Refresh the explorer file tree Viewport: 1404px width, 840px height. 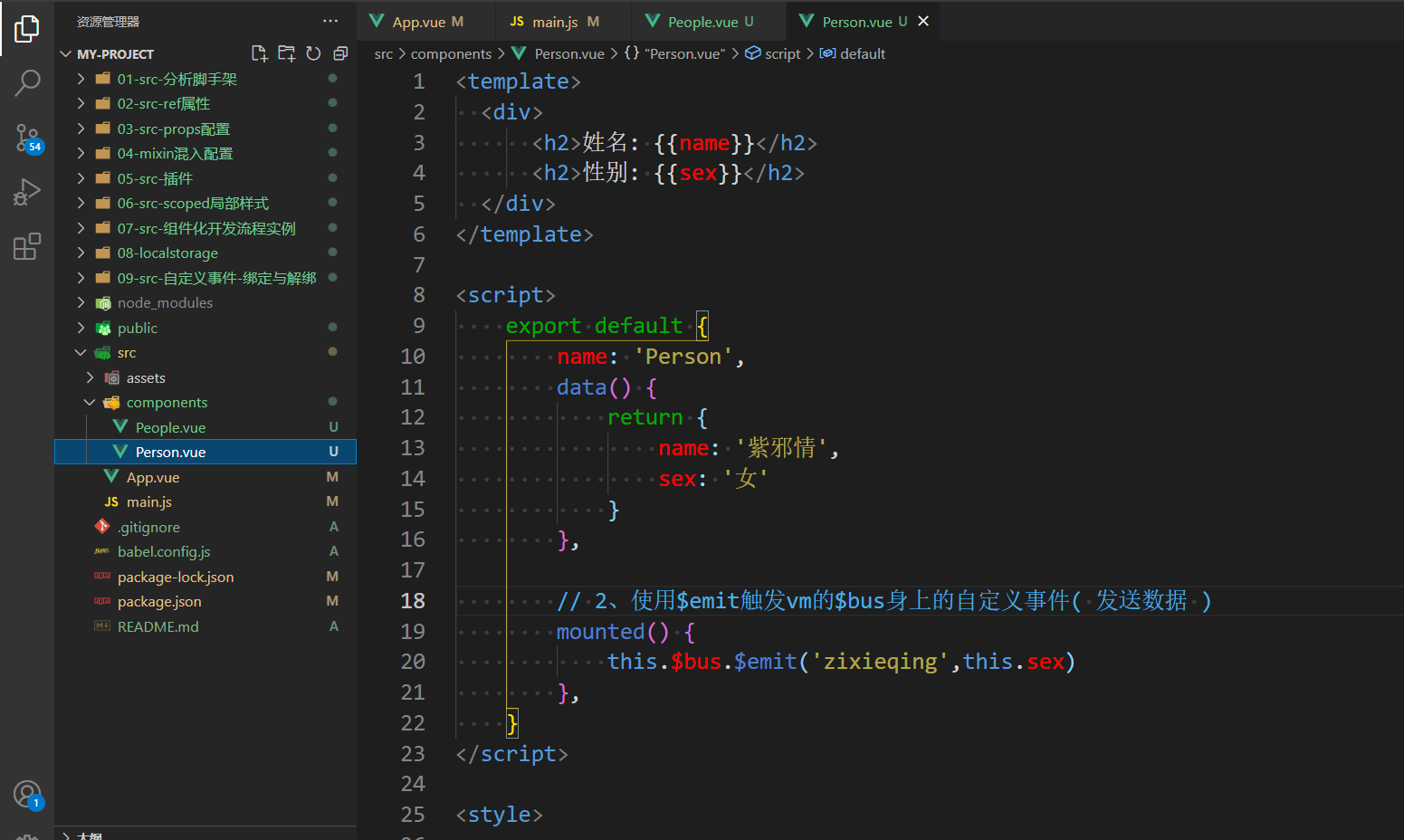coord(313,53)
